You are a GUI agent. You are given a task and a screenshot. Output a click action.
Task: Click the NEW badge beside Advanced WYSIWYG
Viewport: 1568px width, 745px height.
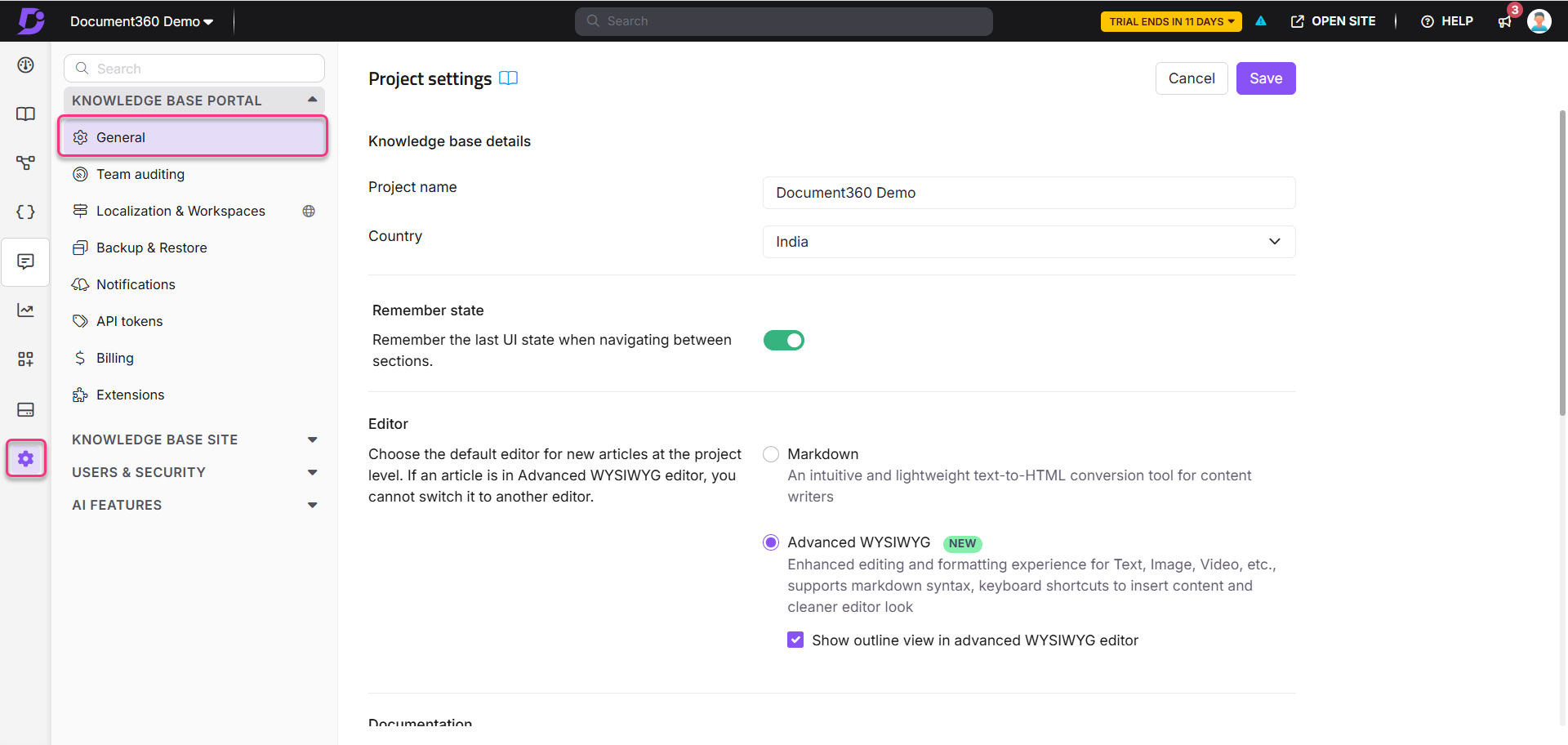962,544
